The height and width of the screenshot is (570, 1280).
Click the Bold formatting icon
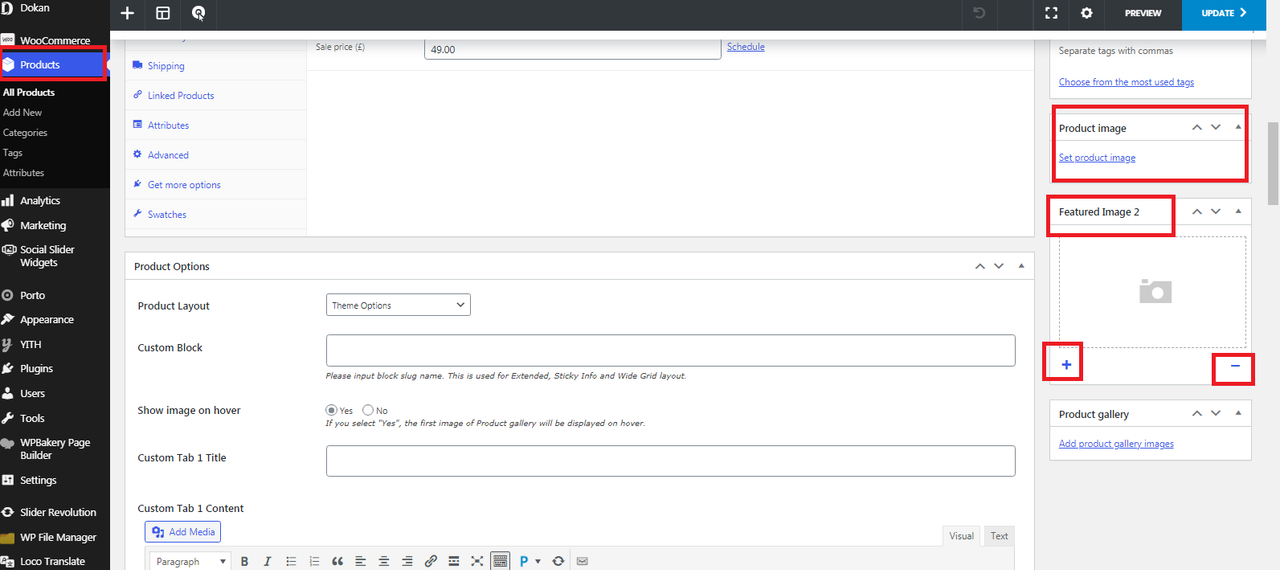tap(244, 561)
